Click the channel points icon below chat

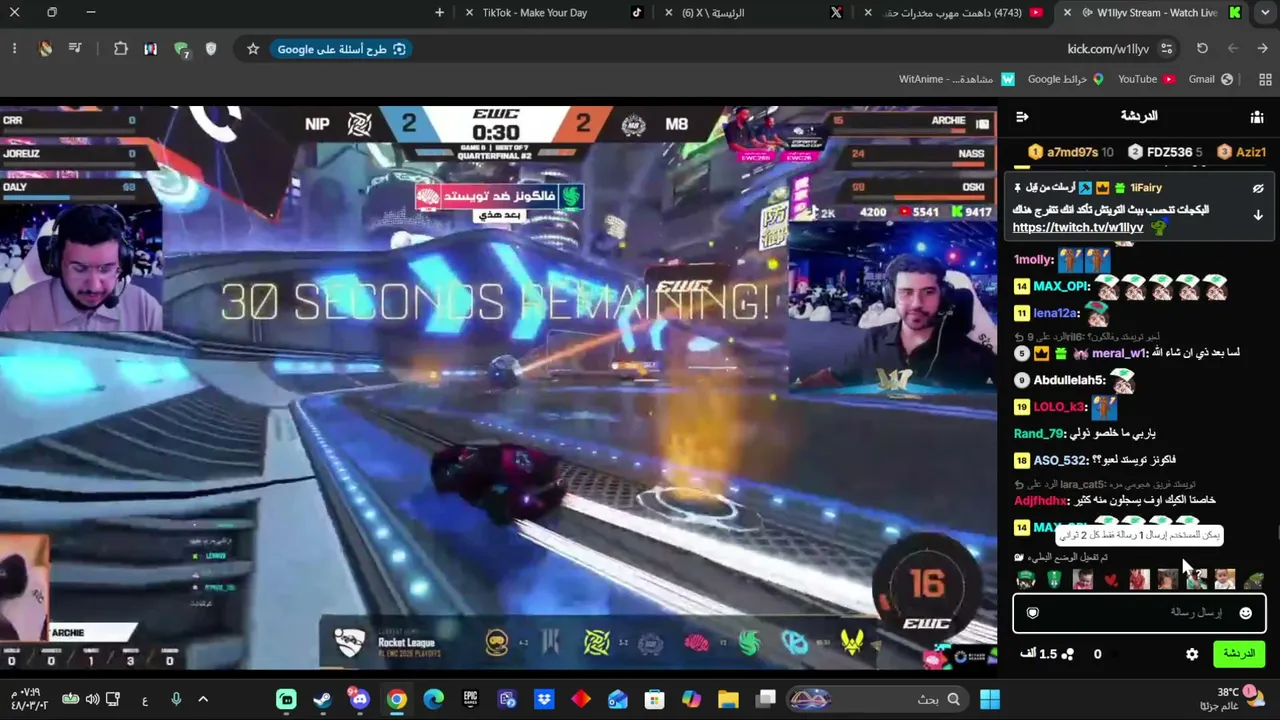pyautogui.click(x=1067, y=654)
